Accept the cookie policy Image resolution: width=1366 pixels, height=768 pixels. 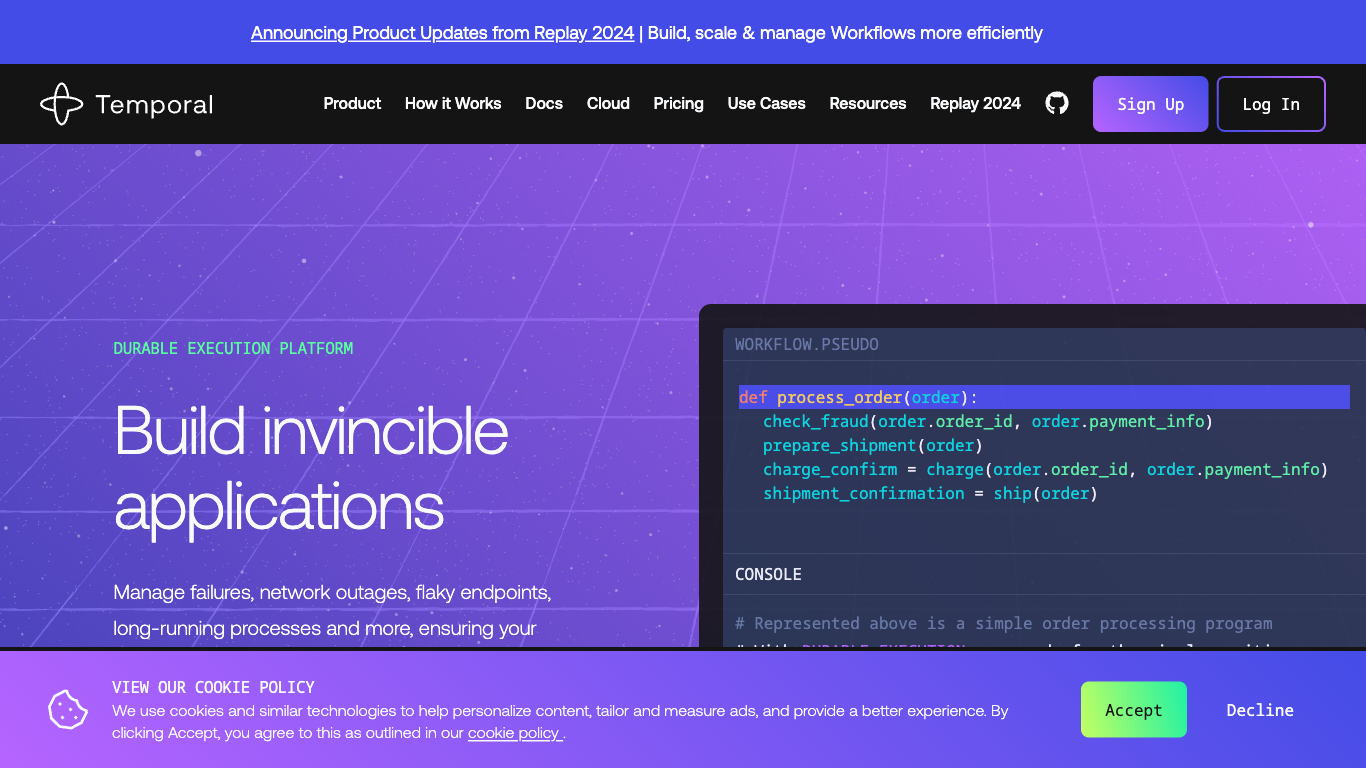click(x=1134, y=710)
